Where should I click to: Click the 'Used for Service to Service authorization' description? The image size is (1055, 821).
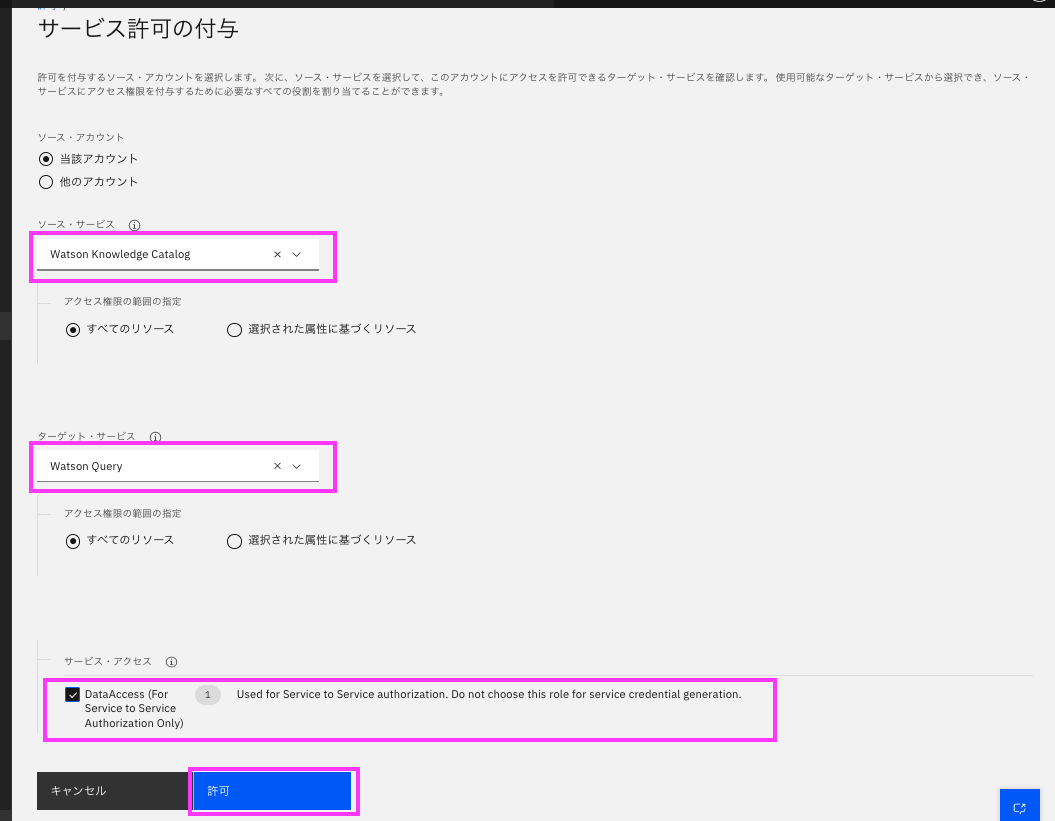click(x=488, y=694)
